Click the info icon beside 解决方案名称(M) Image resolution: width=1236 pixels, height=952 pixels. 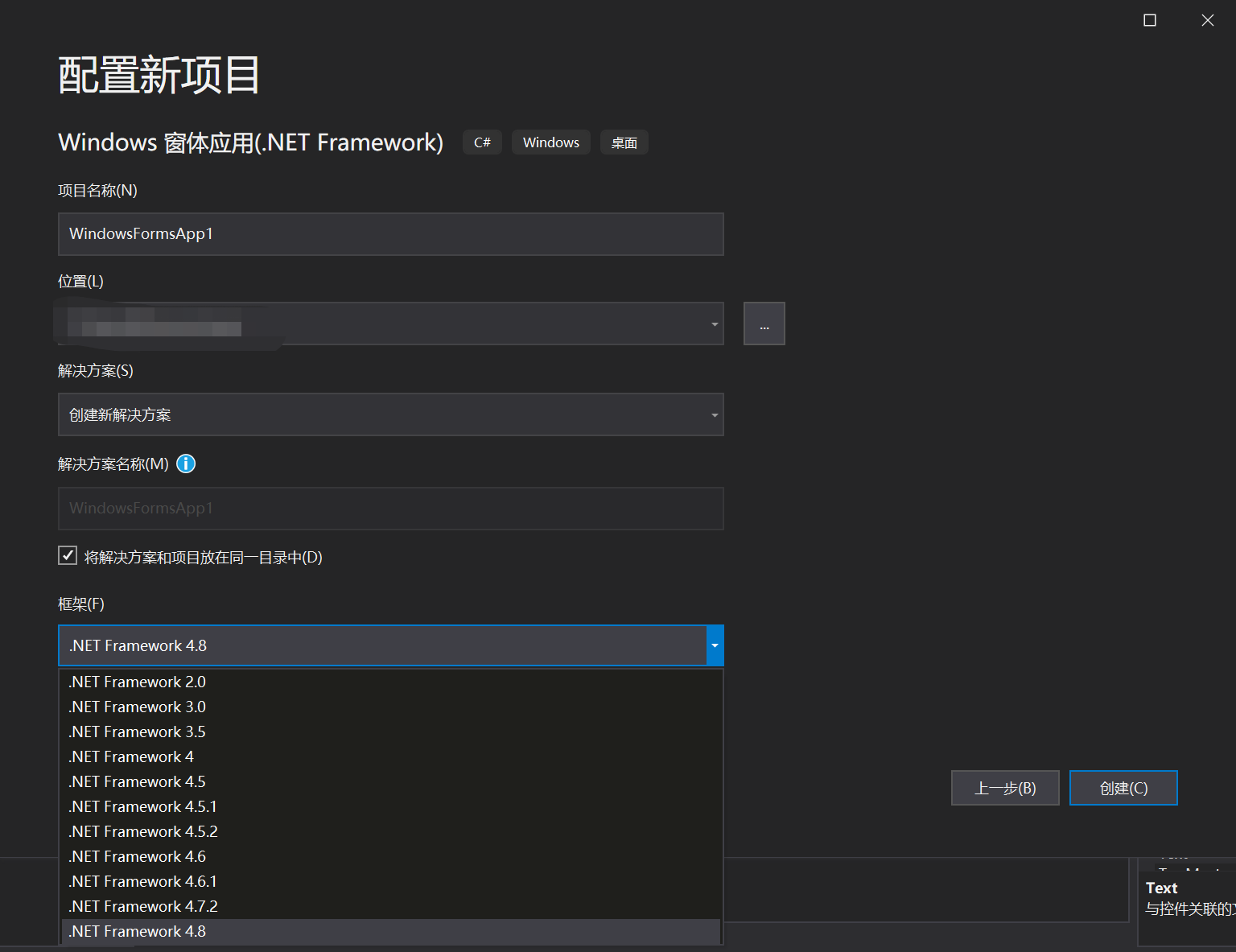pyautogui.click(x=185, y=464)
